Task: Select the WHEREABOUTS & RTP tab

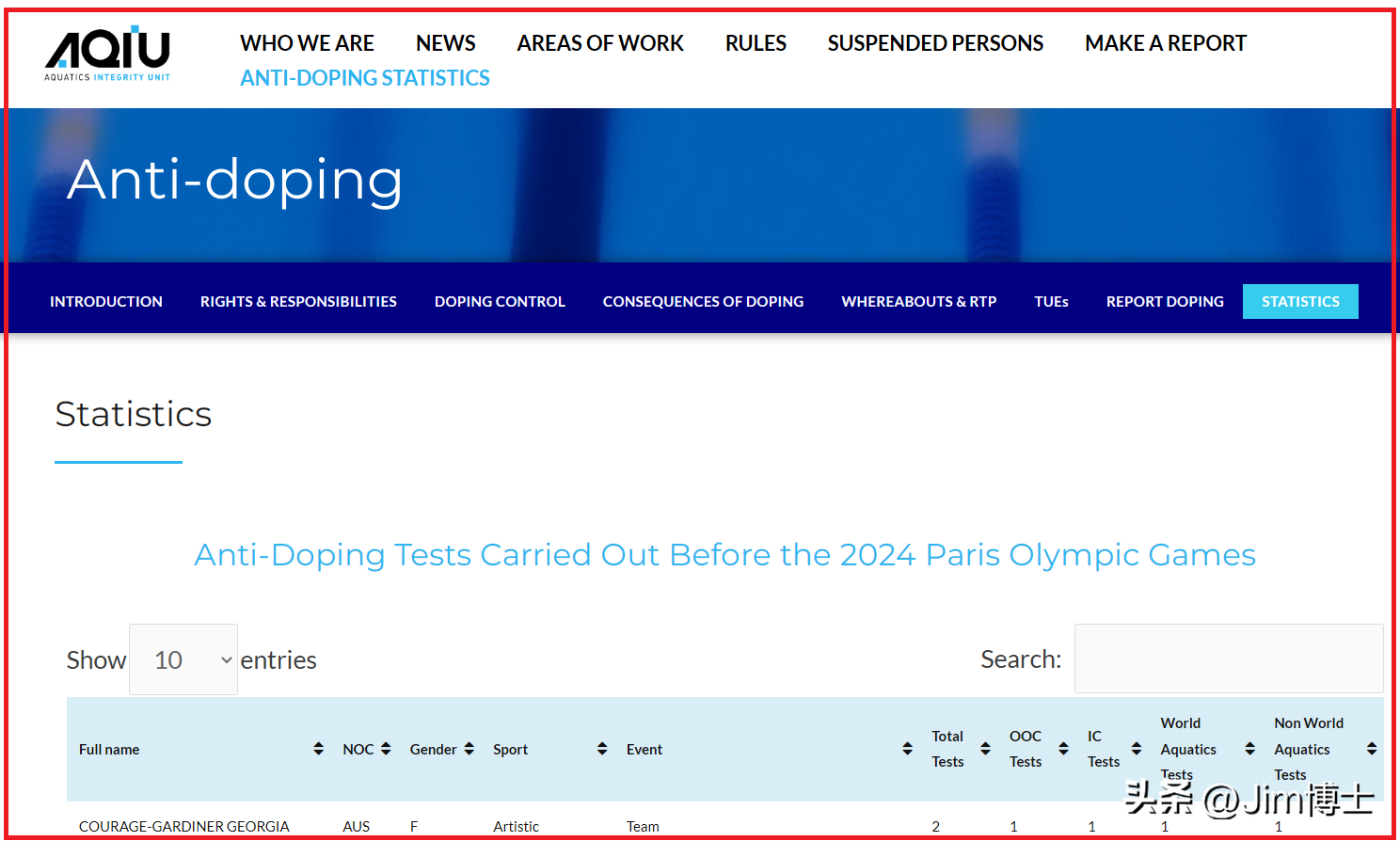Action: (918, 301)
